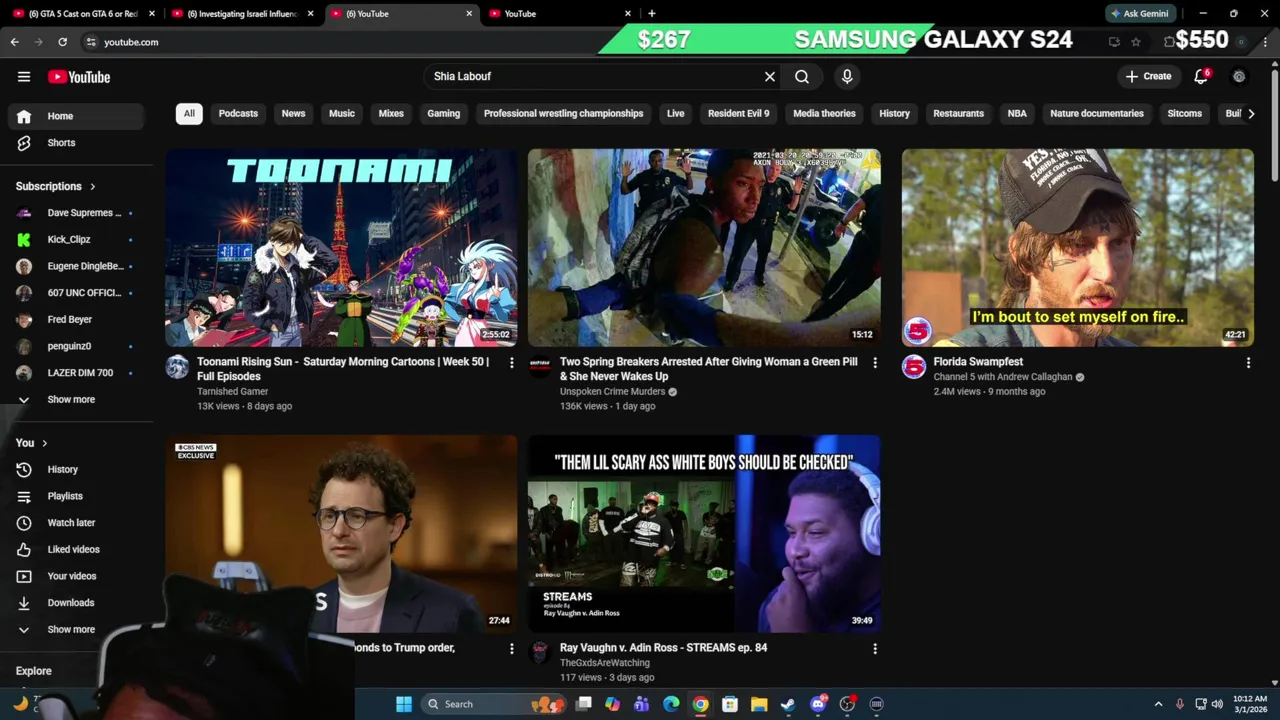Switch to Investigating Israeli Influence browser tab

click(241, 13)
